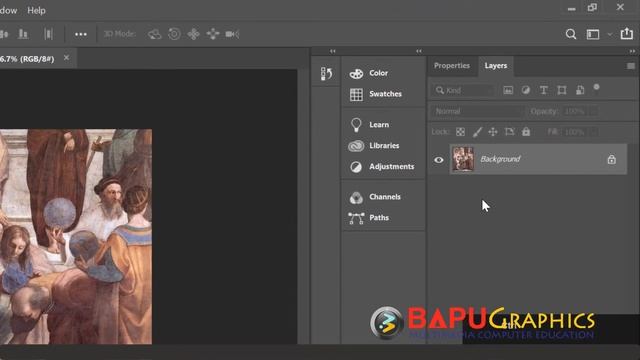The image size is (640, 360).
Task: Click the painting on the canvas
Action: tap(76, 237)
